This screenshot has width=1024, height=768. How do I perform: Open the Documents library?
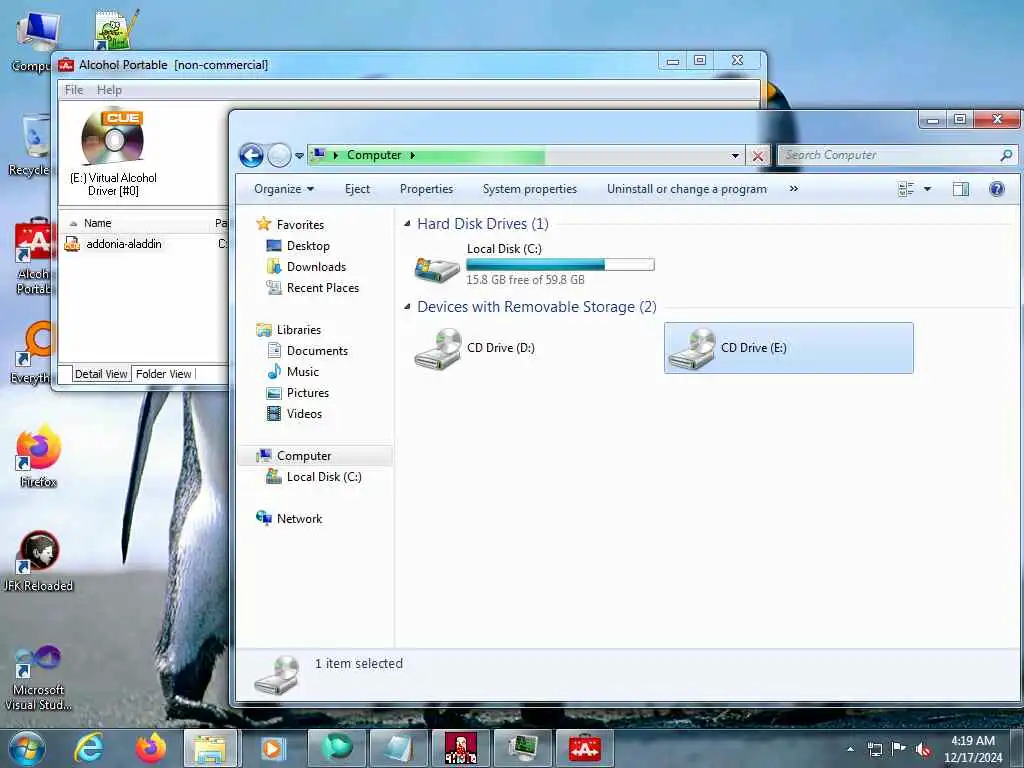point(317,351)
